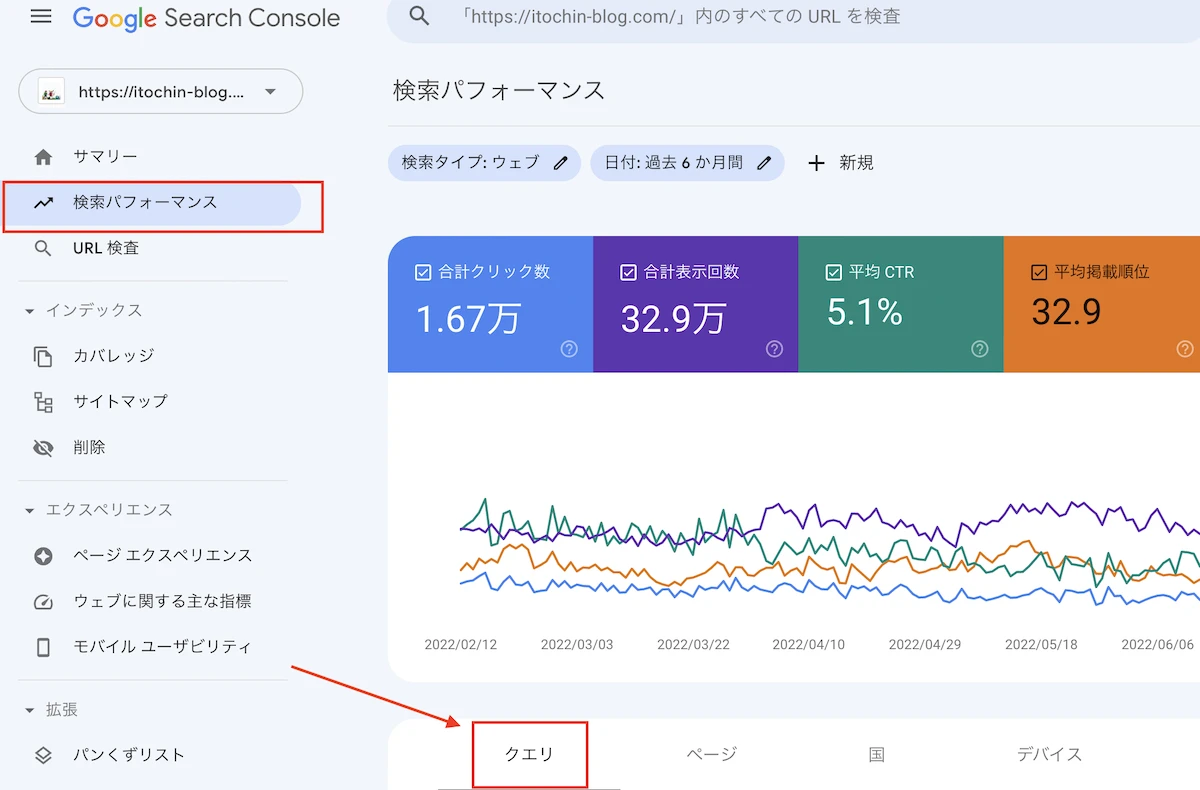Edit the 日付: 過去 6 か月間 filter chip
Image resolution: width=1200 pixels, height=790 pixels.
688,162
